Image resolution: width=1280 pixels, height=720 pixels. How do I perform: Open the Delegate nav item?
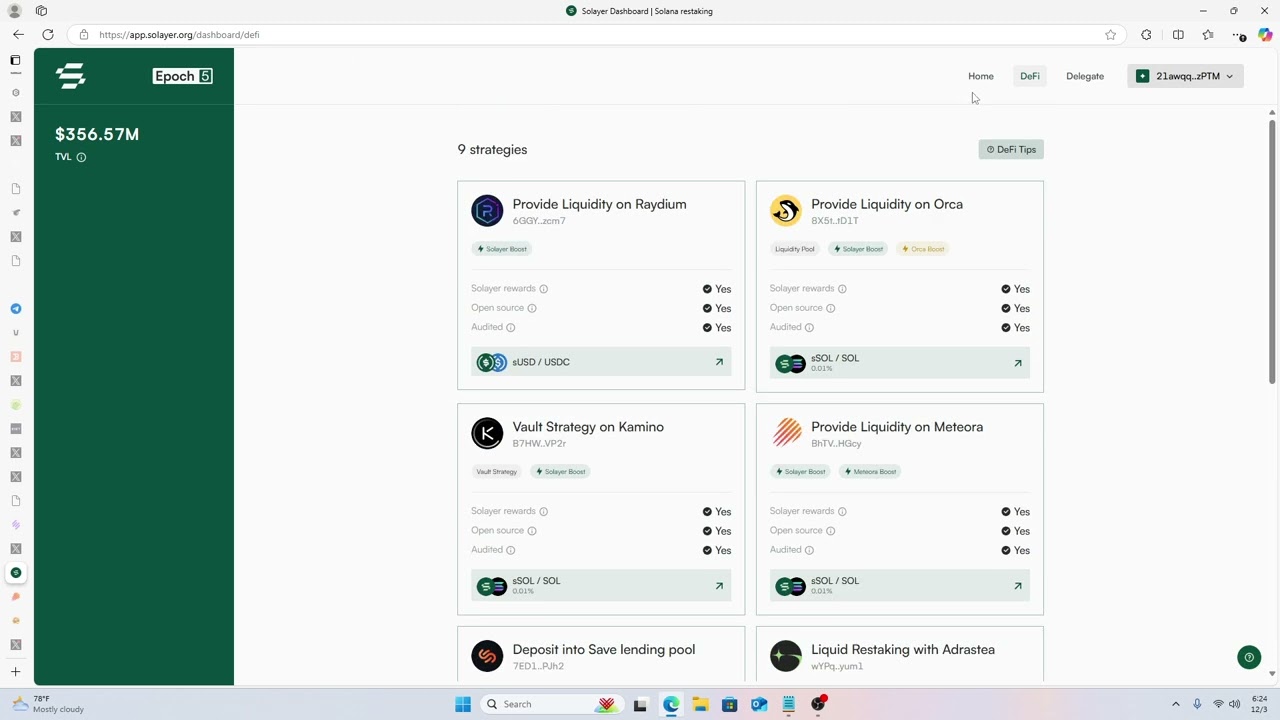(x=1084, y=76)
